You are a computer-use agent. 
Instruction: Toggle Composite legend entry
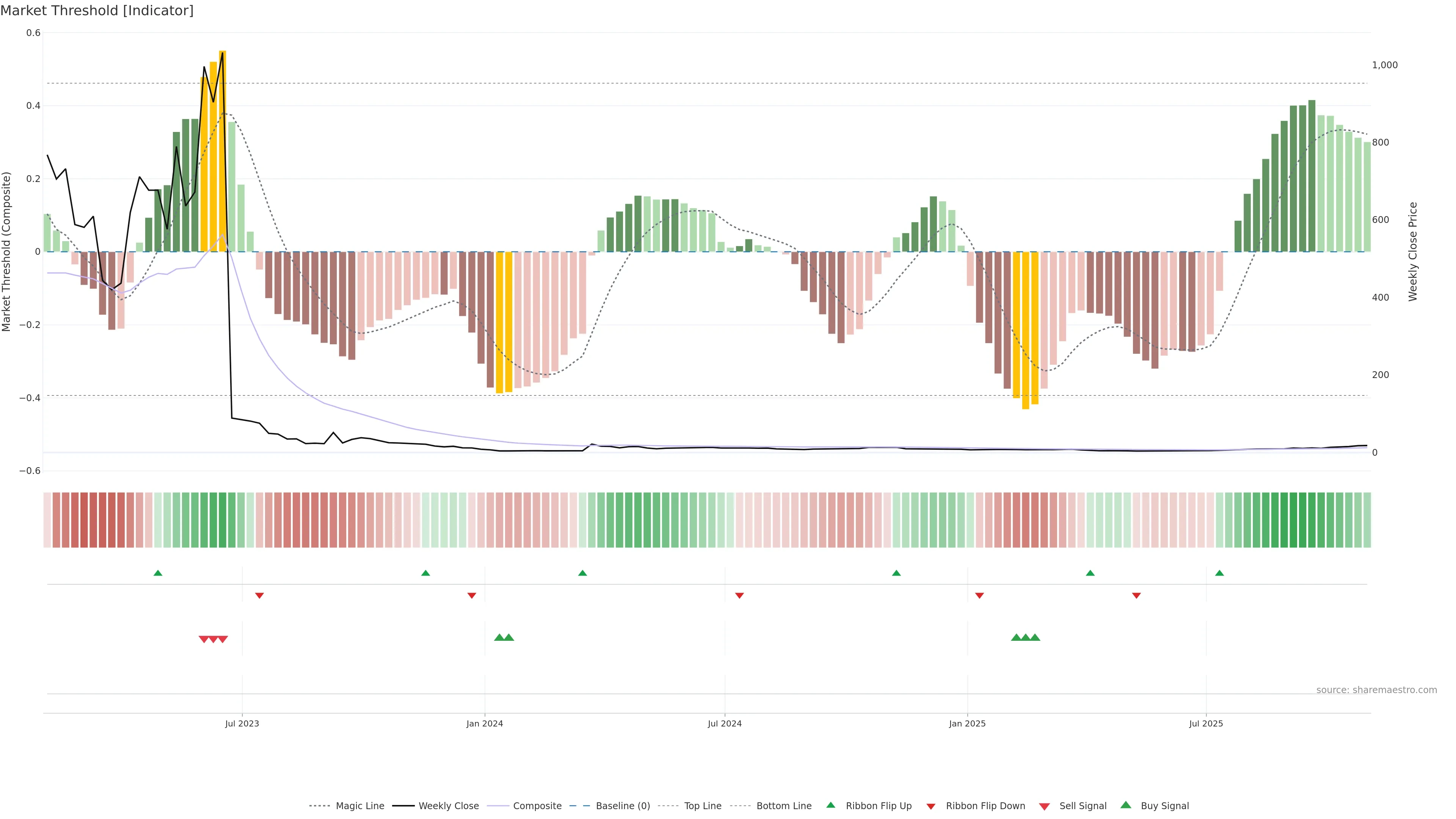537,806
